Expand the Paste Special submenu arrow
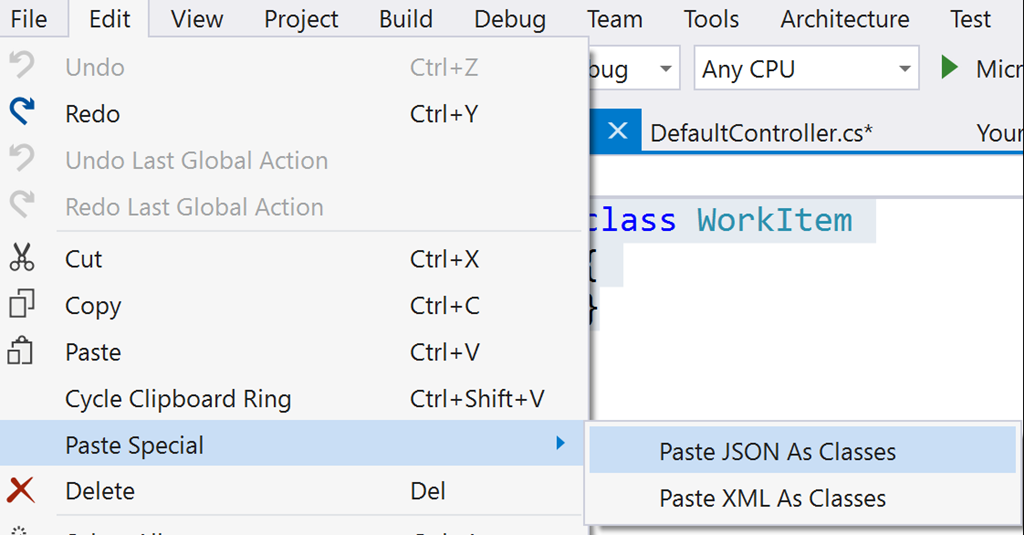Screen dimensions: 1024x535 [x=561, y=444]
